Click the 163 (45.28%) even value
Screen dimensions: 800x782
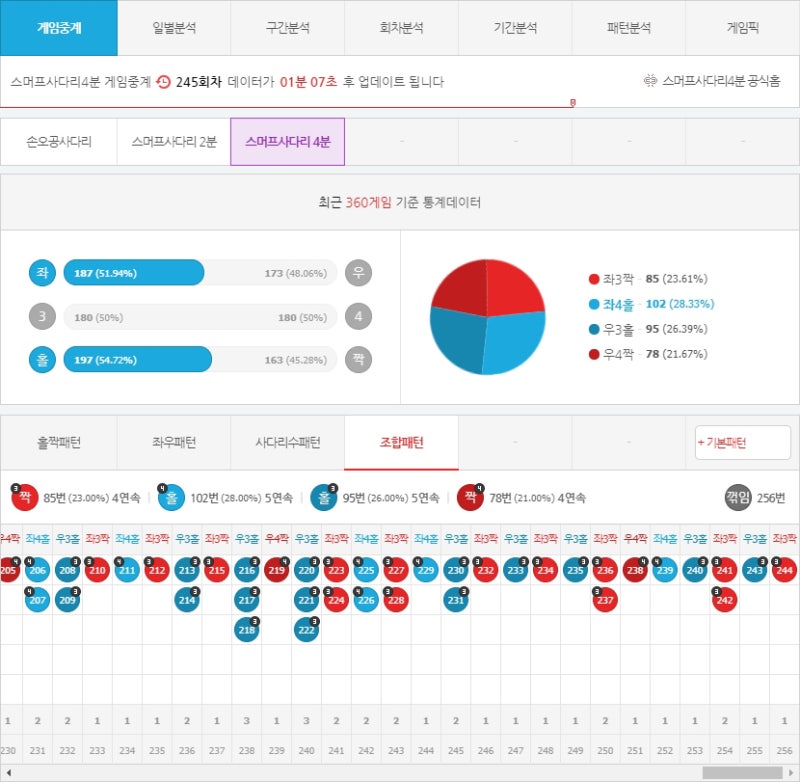click(295, 360)
